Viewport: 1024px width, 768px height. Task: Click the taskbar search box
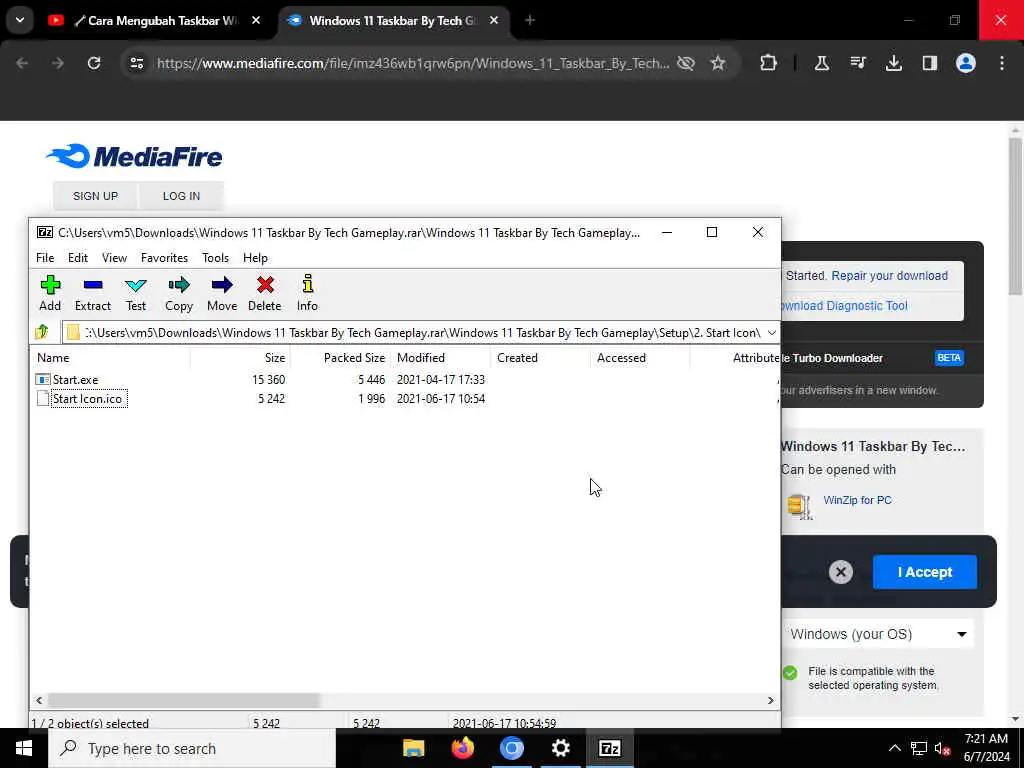(192, 748)
